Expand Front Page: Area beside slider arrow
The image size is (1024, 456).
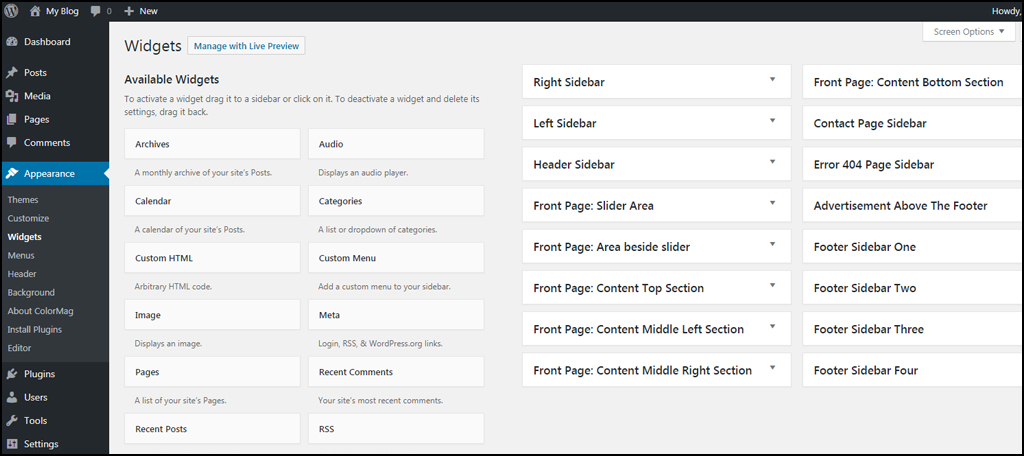pyautogui.click(x=773, y=244)
